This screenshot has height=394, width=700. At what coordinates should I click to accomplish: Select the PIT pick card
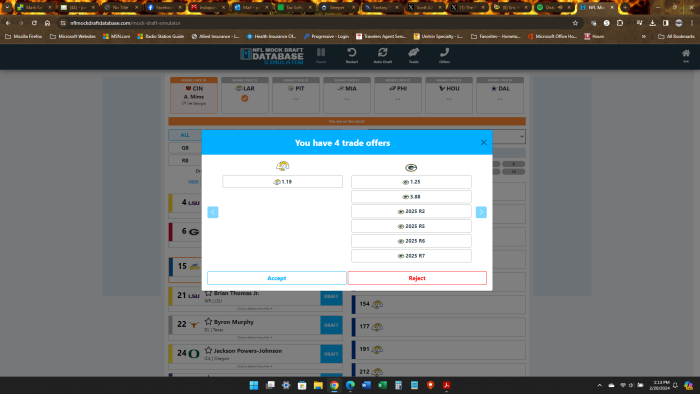(x=296, y=95)
